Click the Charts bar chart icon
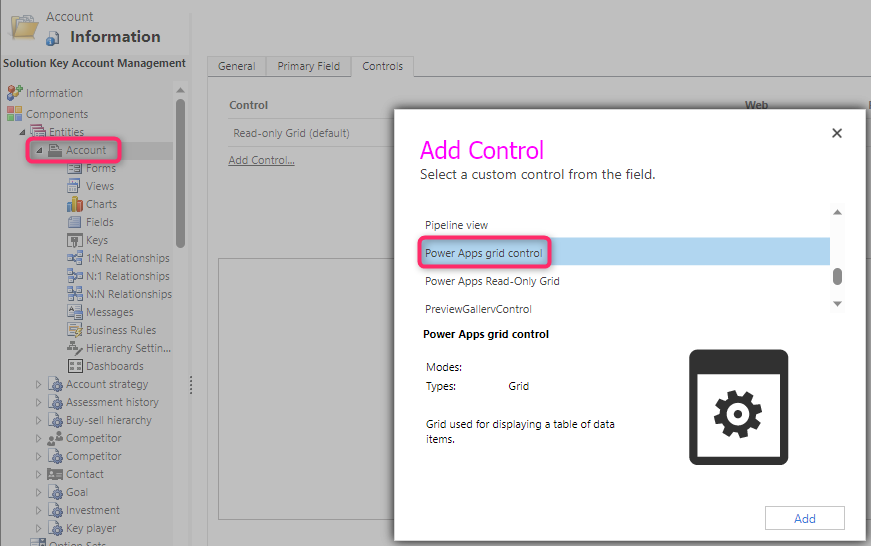This screenshot has width=871, height=546. [74, 204]
